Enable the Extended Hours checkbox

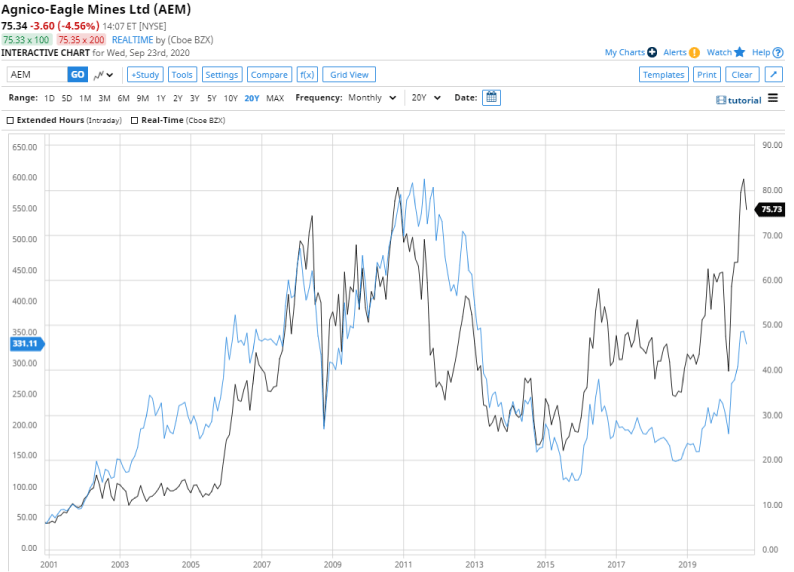(10, 120)
